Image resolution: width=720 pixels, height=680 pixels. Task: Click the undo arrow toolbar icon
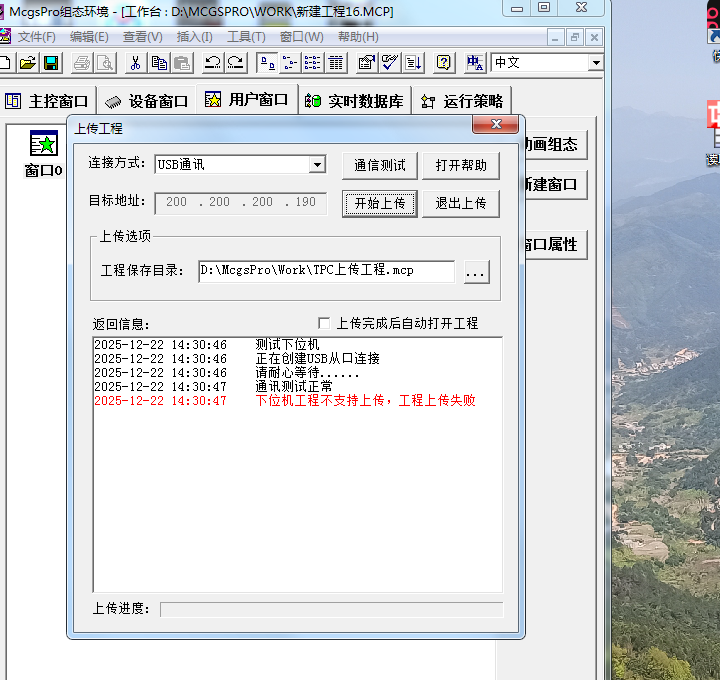coord(212,63)
